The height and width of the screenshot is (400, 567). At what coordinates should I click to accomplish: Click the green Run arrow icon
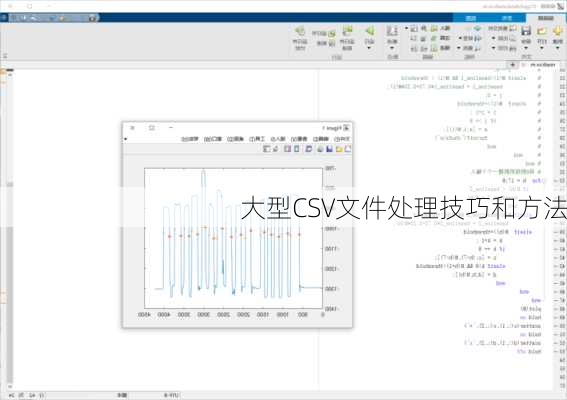370,30
